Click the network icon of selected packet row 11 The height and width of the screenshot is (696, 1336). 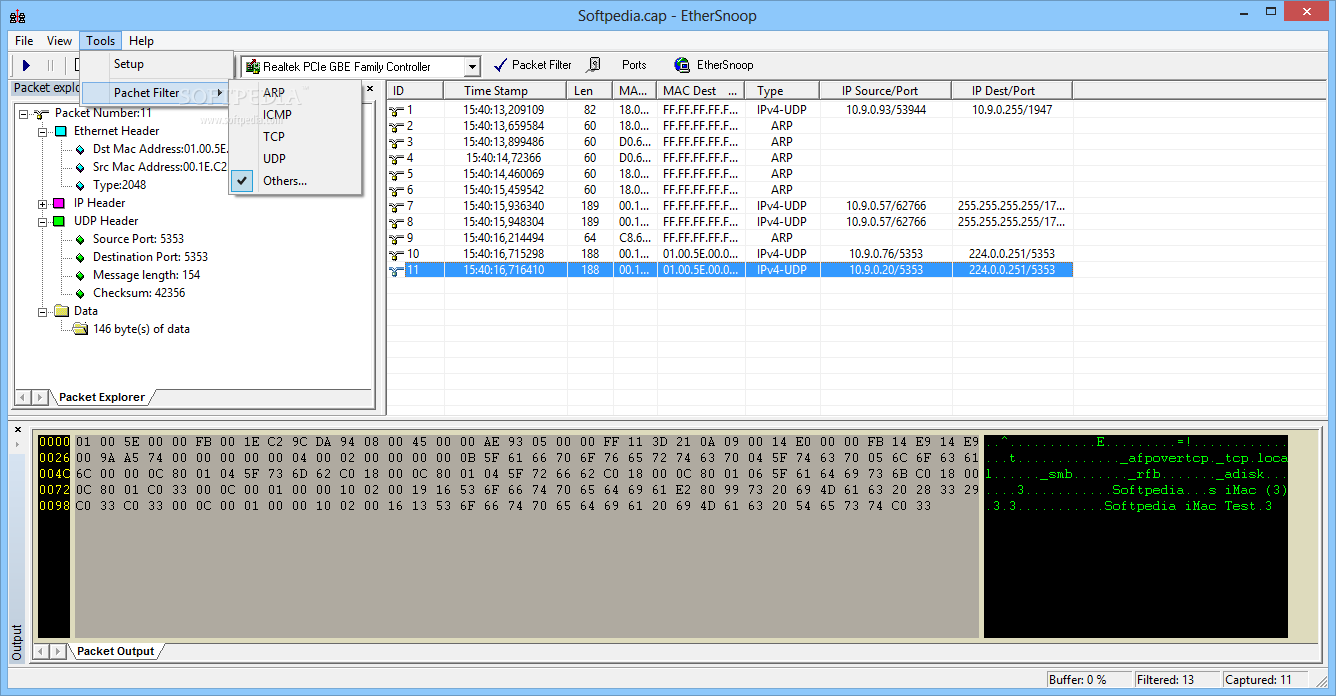click(397, 270)
